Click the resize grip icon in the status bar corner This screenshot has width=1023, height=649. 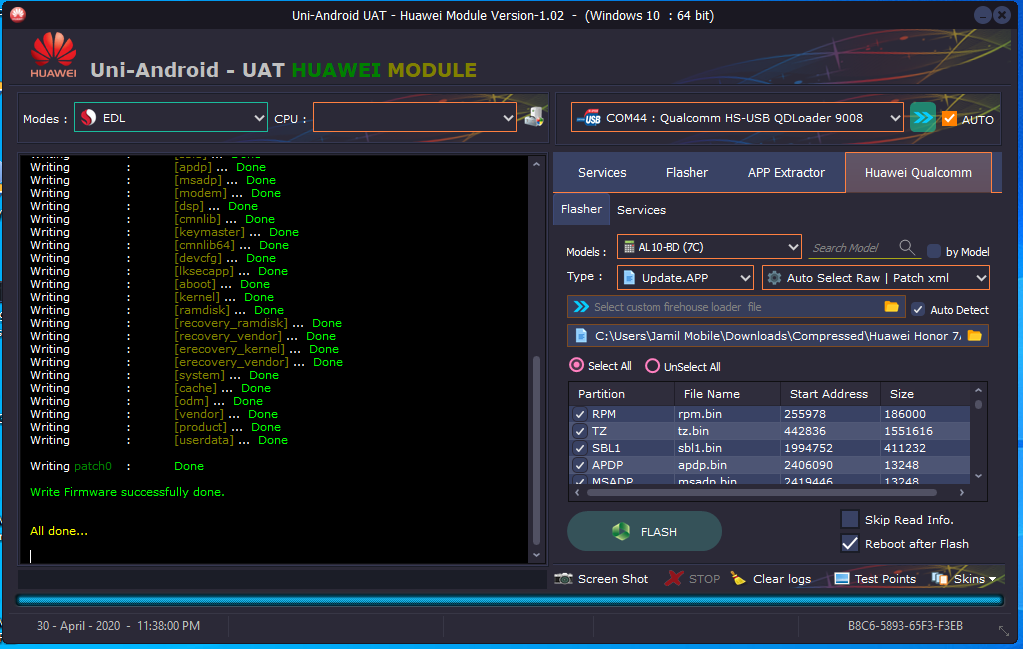(1003, 630)
